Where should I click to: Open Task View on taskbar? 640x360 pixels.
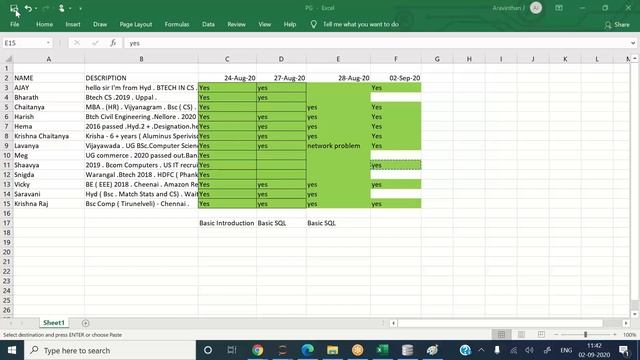(x=232, y=350)
